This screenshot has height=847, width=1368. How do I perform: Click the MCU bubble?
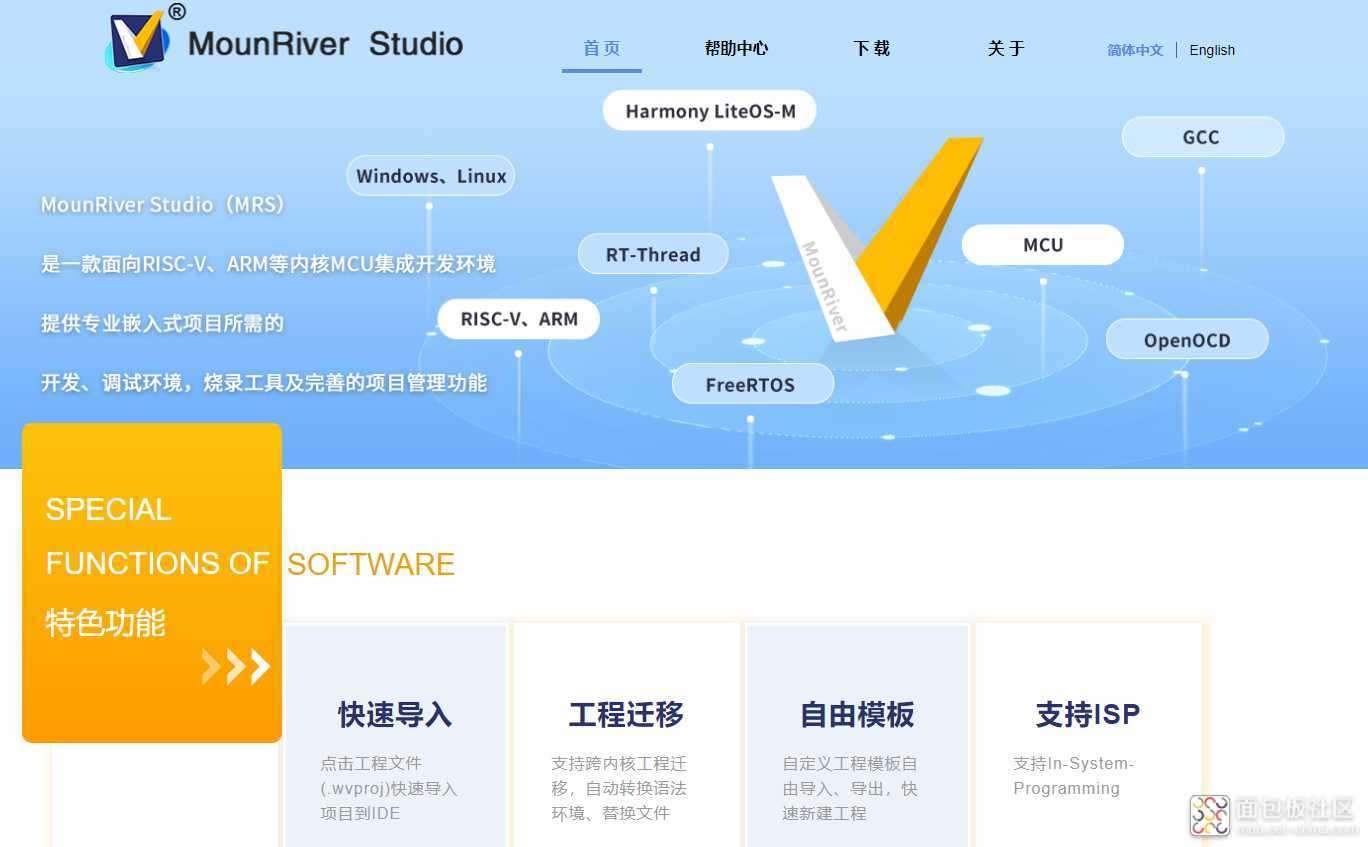pyautogui.click(x=1043, y=245)
